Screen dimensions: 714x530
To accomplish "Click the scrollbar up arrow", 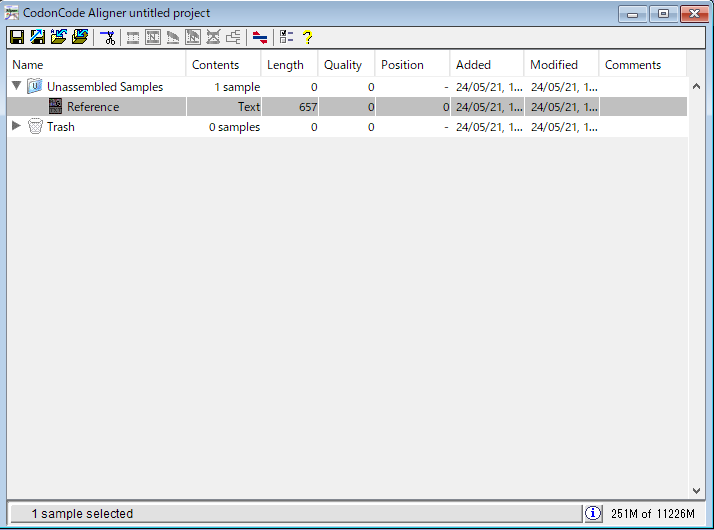I will tap(696, 86).
